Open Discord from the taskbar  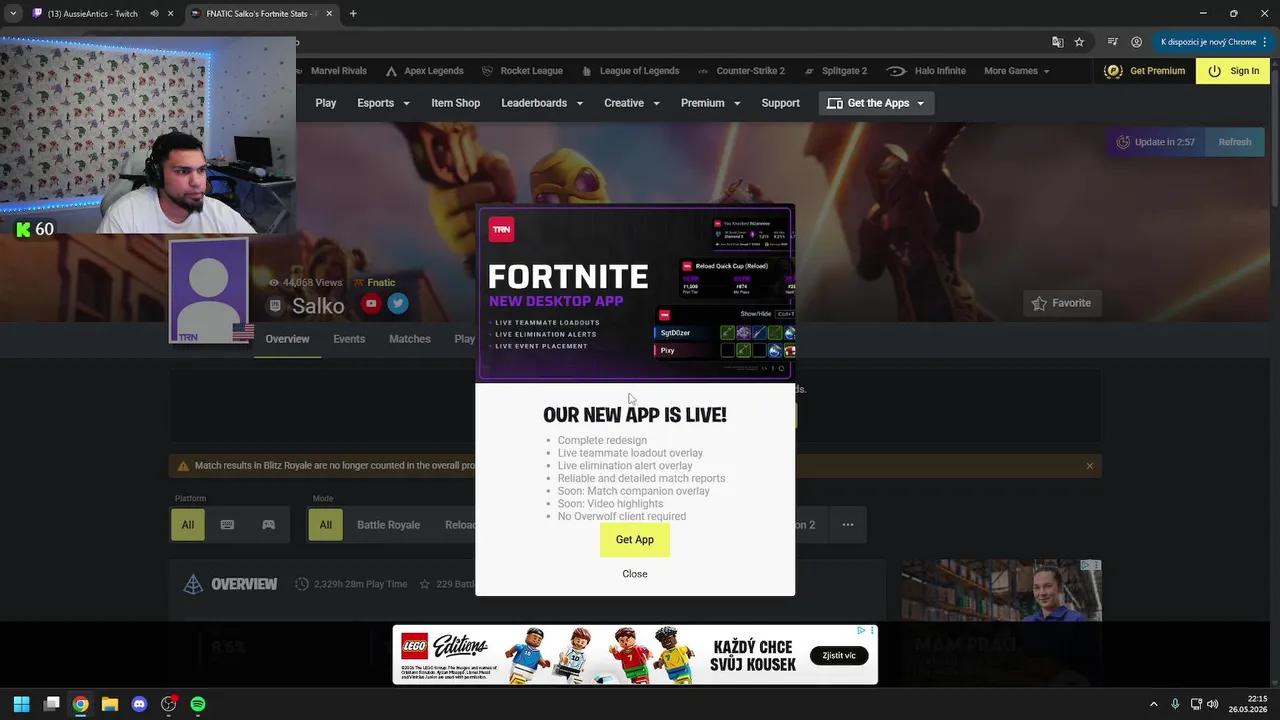(139, 704)
